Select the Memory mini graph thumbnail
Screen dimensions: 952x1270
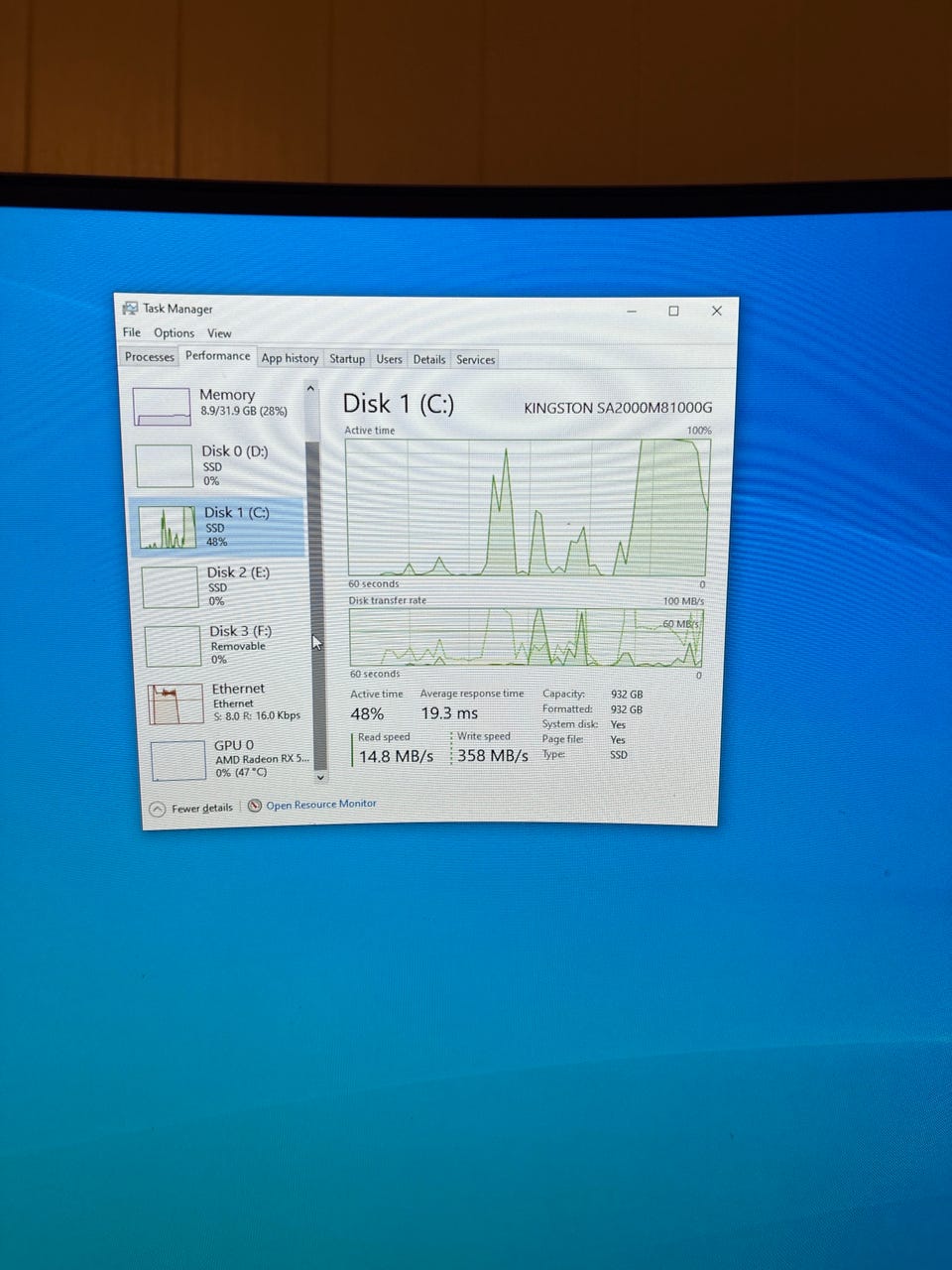(x=162, y=406)
